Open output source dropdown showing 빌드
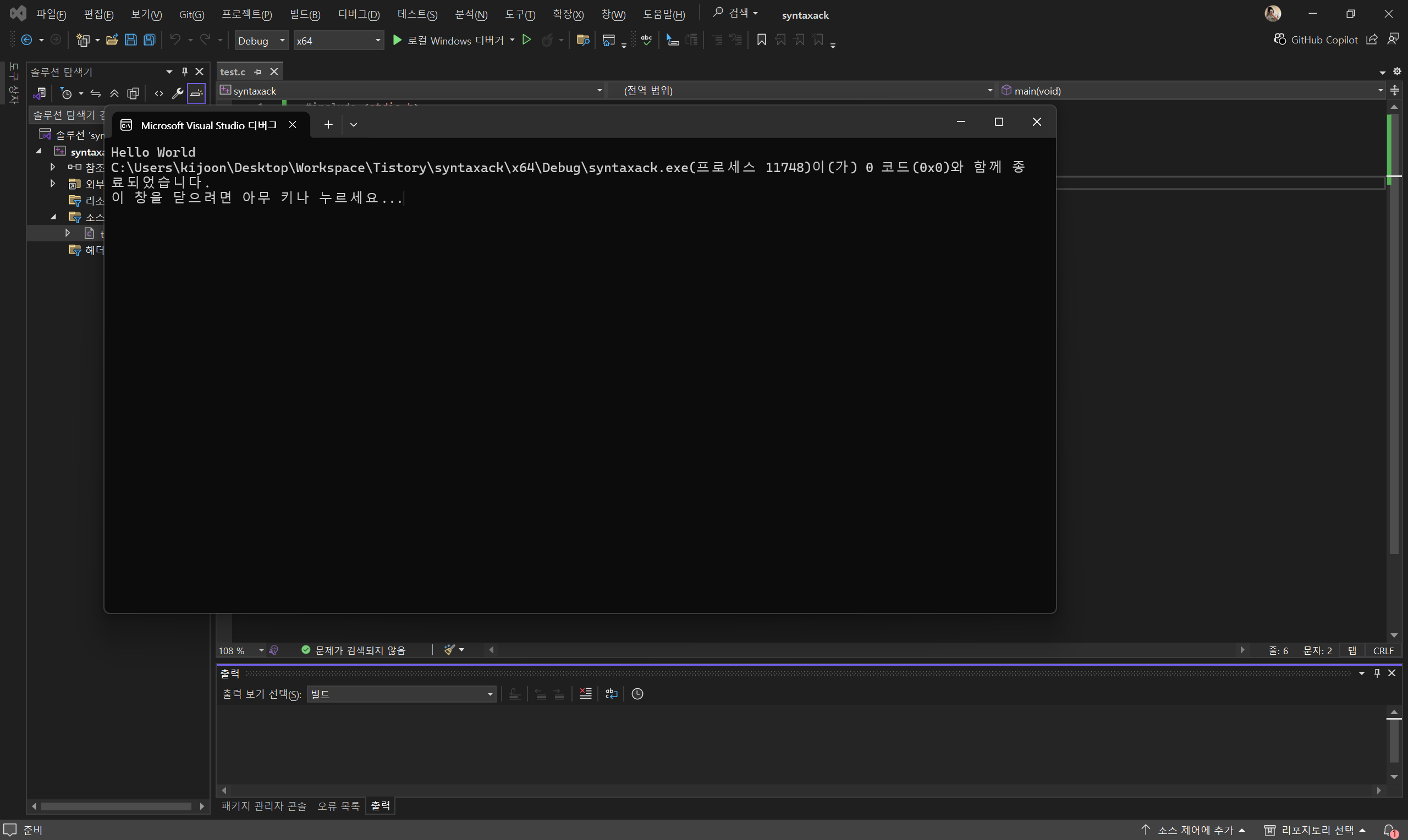This screenshot has height=840, width=1408. point(401,694)
